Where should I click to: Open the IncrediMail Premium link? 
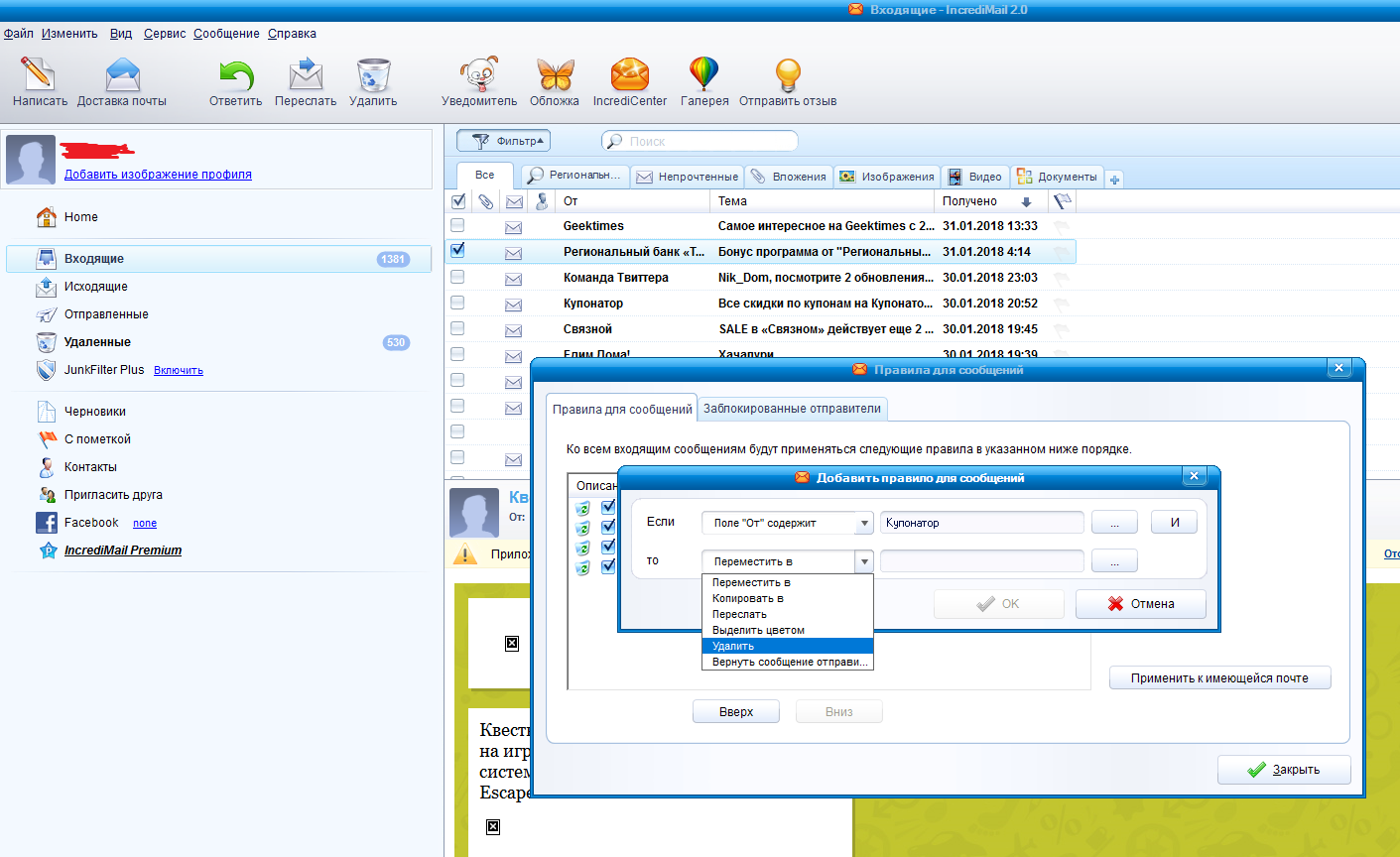point(123,551)
